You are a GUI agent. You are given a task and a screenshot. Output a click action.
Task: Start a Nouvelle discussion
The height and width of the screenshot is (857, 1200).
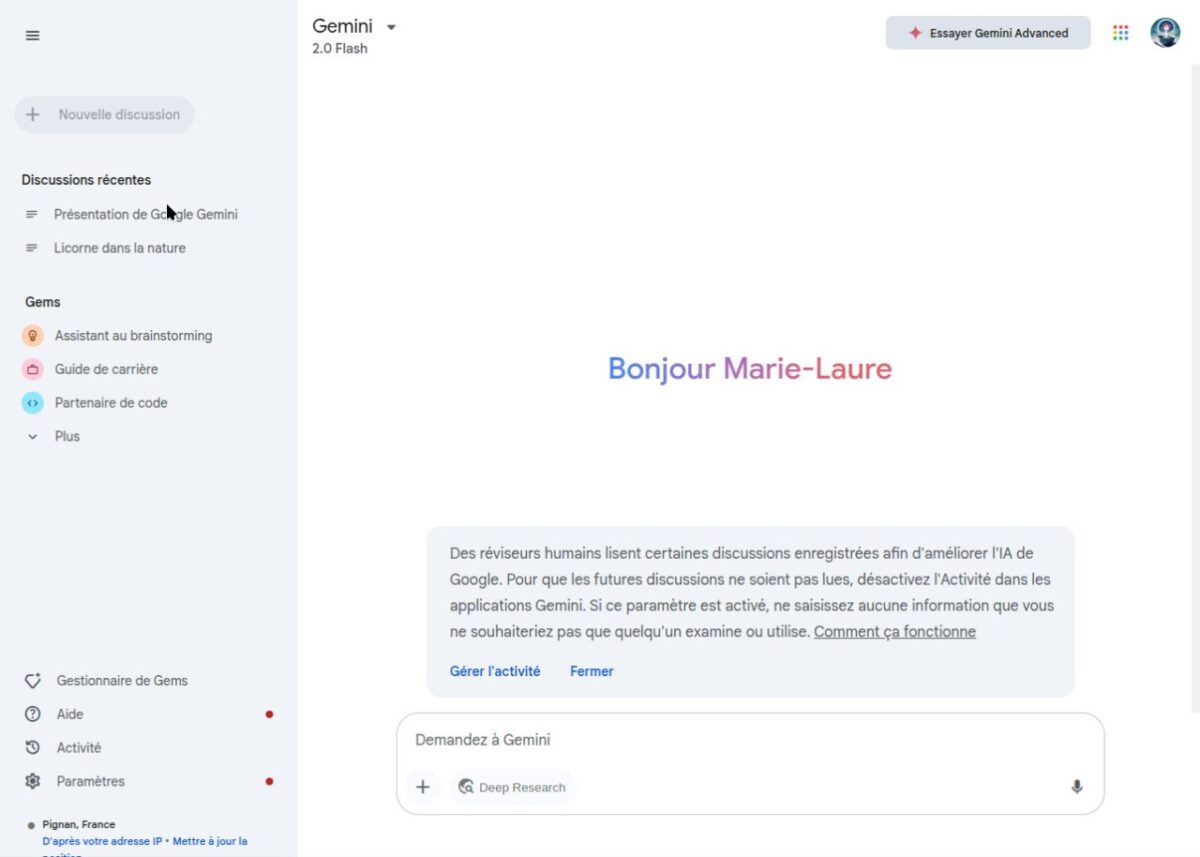point(104,115)
